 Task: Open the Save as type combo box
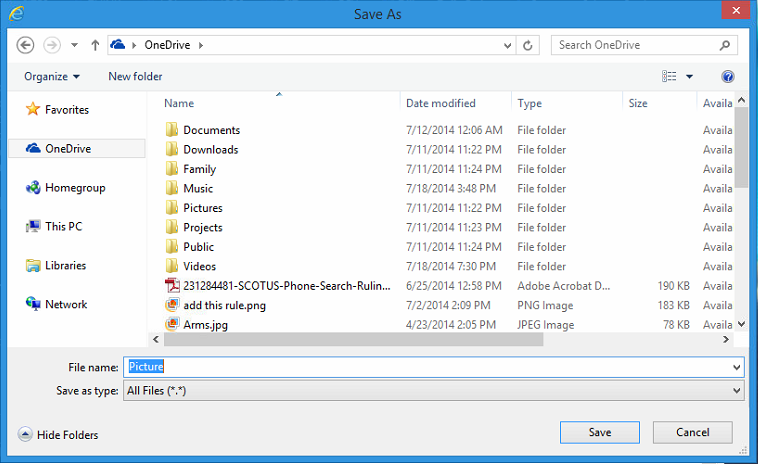433,391
